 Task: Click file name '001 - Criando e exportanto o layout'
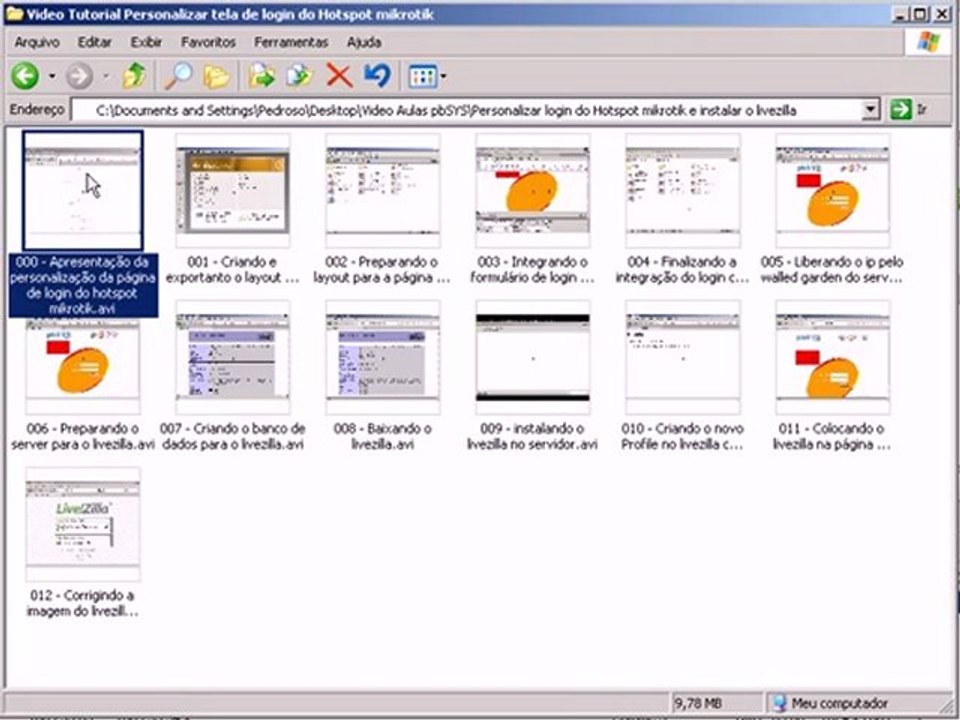click(x=233, y=270)
